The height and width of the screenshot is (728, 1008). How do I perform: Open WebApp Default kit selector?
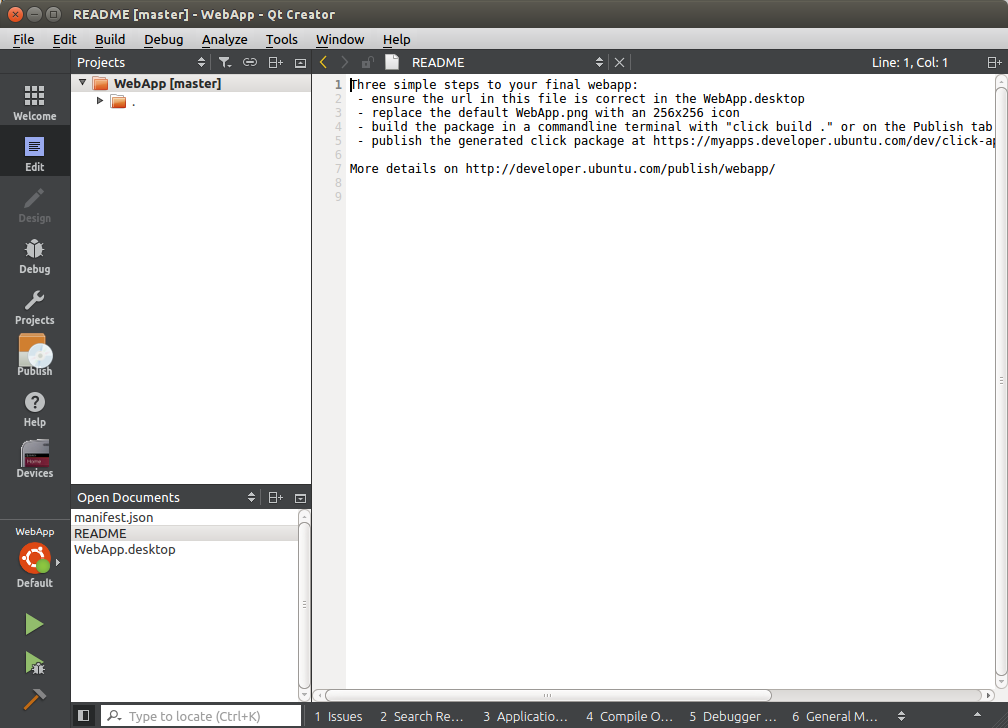(35, 557)
